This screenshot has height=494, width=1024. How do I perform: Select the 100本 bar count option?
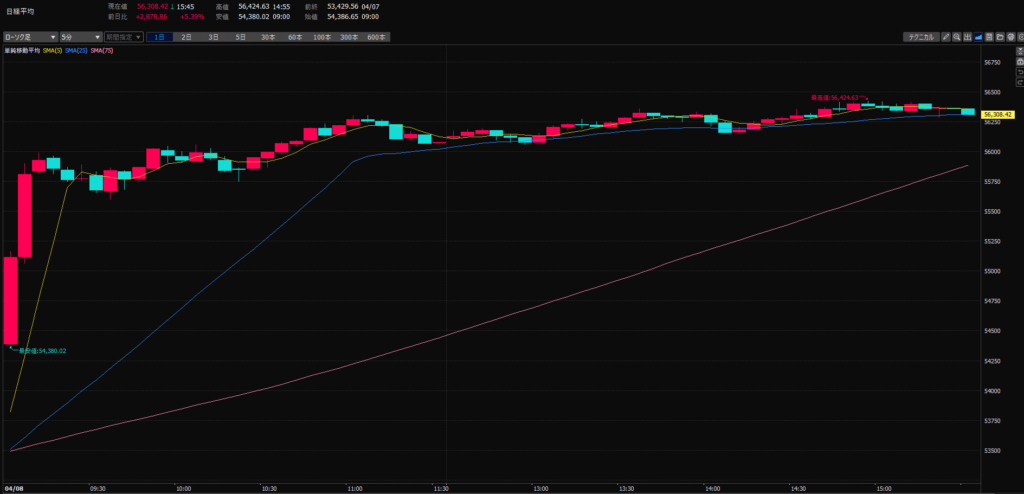(x=322, y=37)
